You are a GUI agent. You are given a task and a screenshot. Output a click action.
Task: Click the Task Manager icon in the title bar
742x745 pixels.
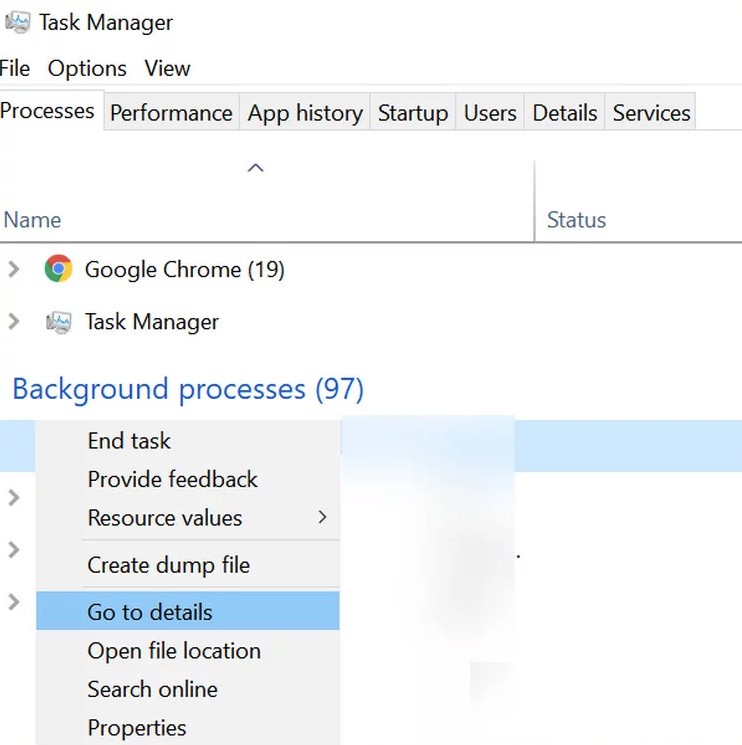(17, 21)
